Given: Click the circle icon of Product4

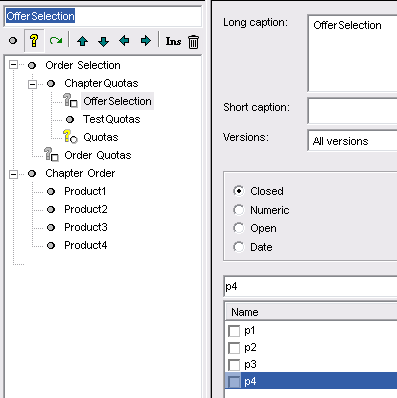Looking at the screenshot, I should click(x=51, y=246).
